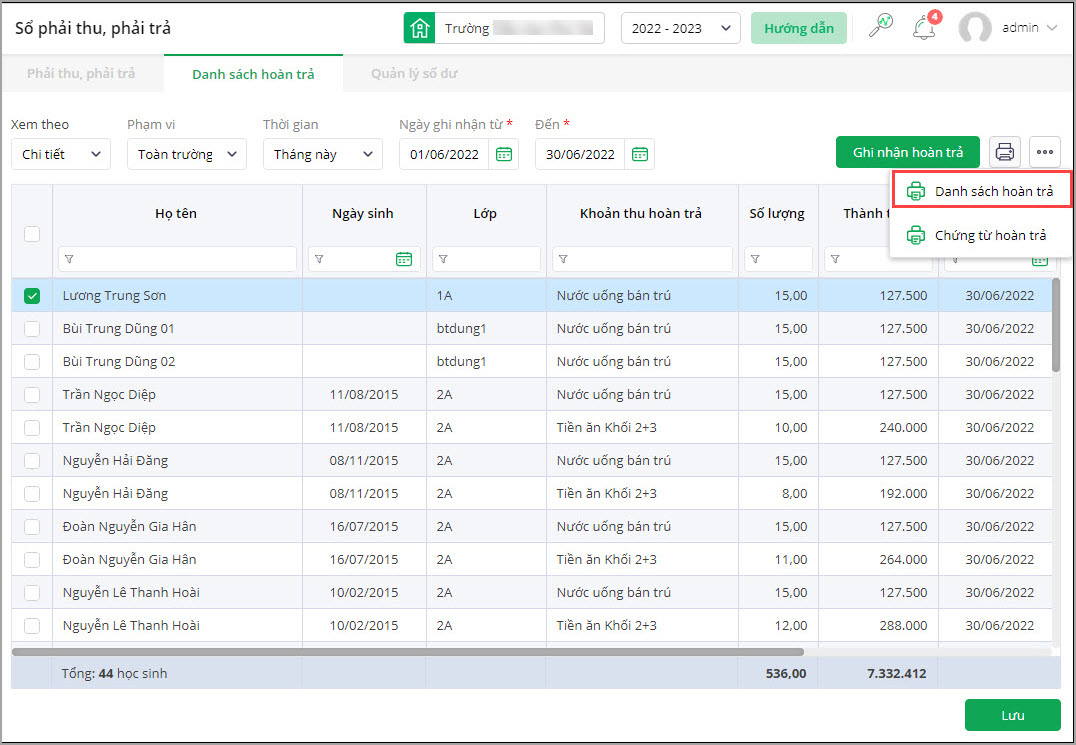Click the printer icon button
Viewport: 1076px width, 745px height.
[1005, 152]
